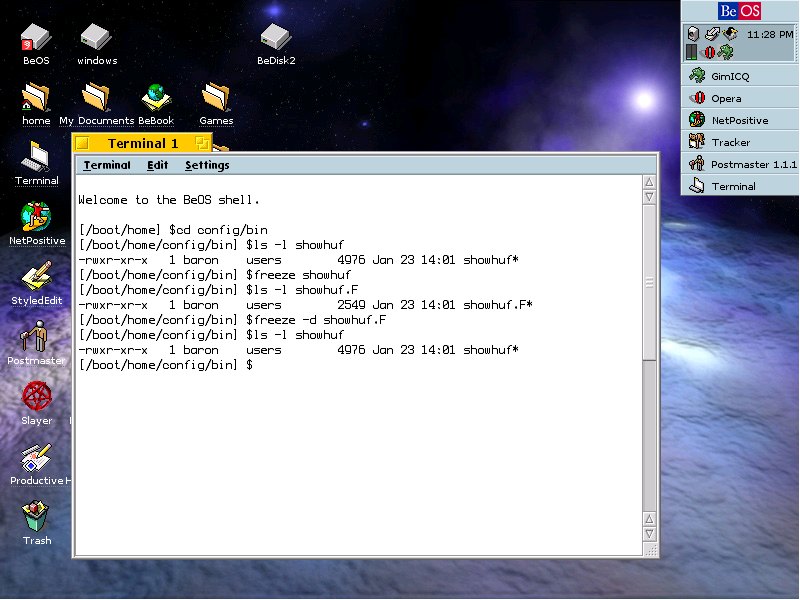Click the zoom box on Terminal 1 title tab
The height and width of the screenshot is (600, 800).
[202, 143]
